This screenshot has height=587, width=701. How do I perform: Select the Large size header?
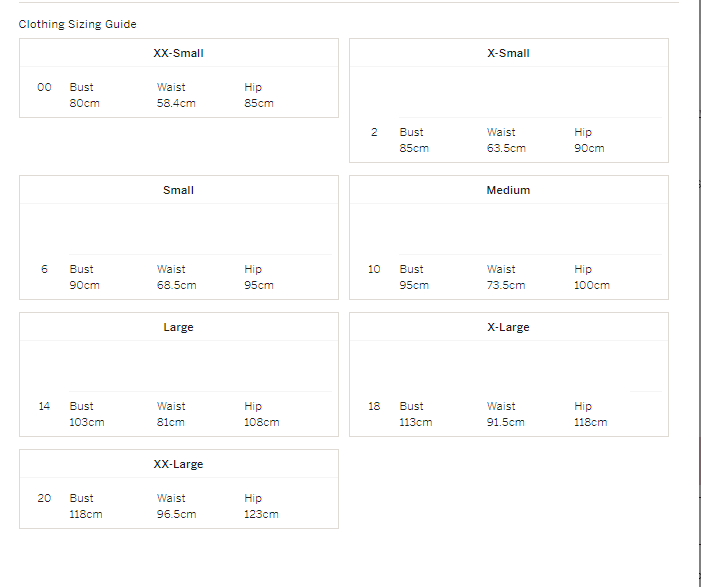pos(178,327)
